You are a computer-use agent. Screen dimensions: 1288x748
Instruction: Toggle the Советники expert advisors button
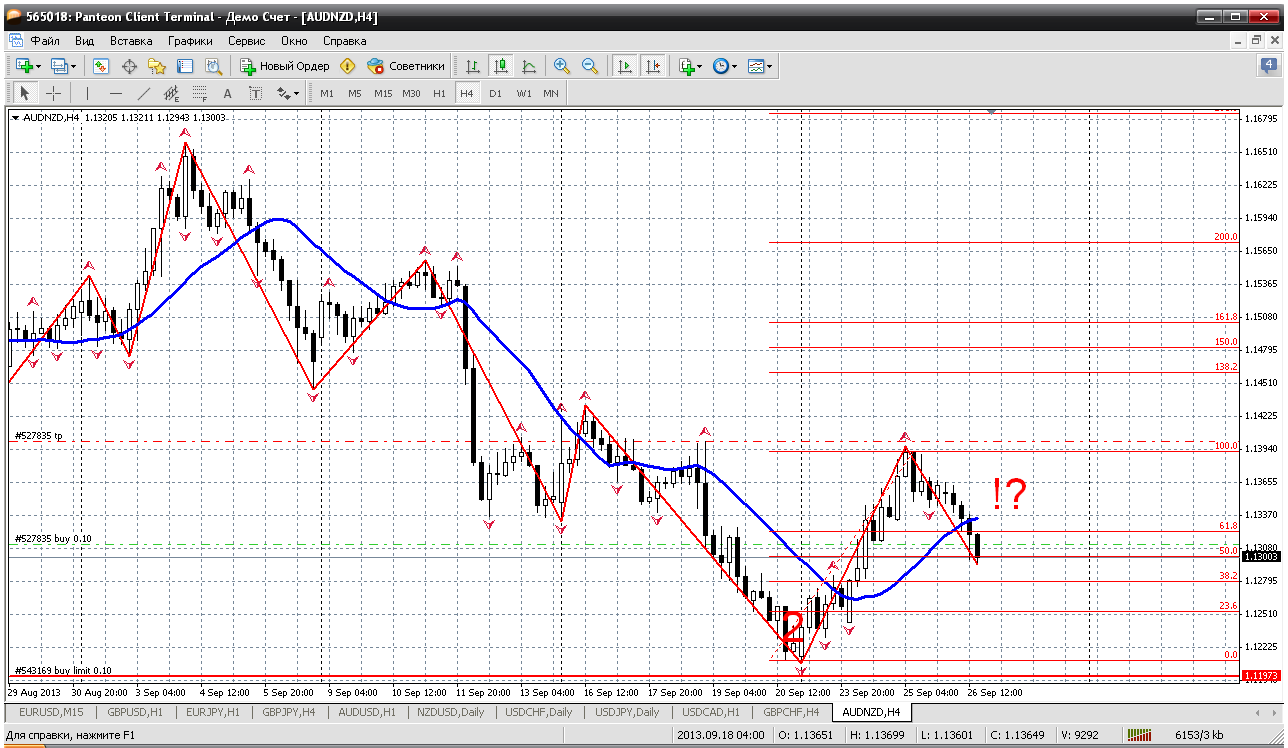coord(405,66)
